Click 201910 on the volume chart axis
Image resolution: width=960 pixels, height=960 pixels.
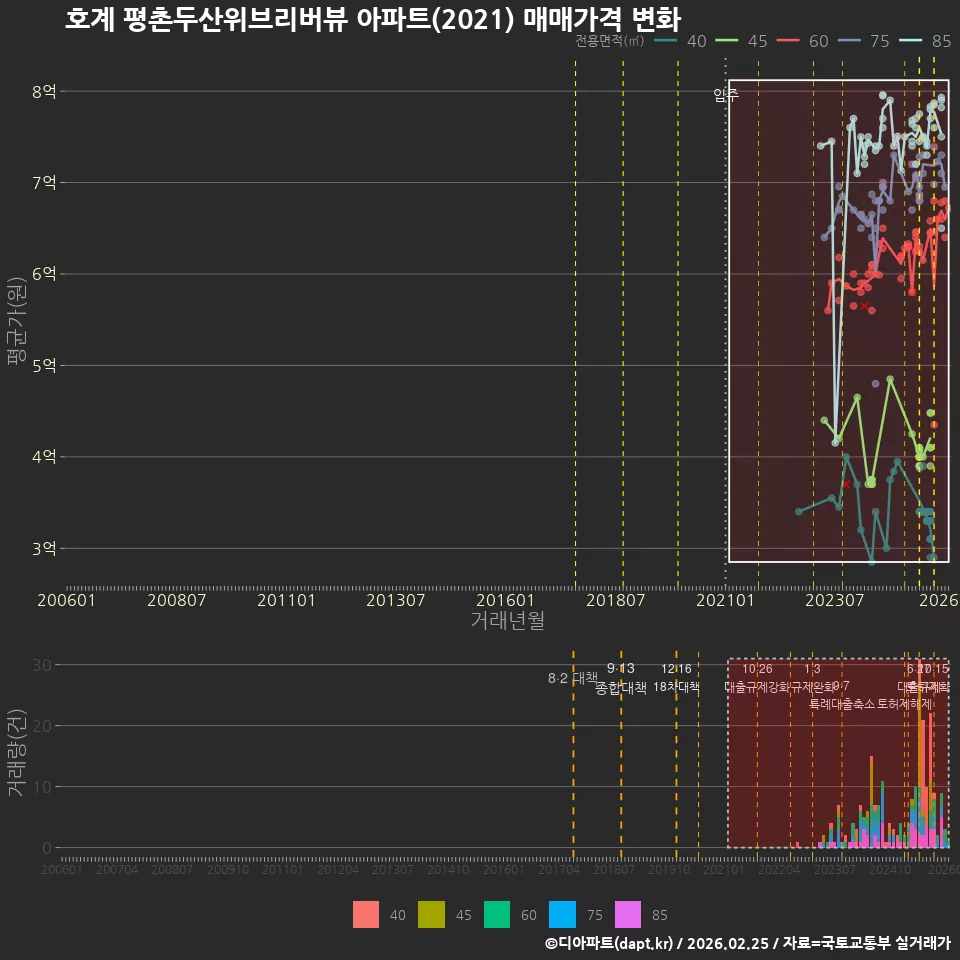tap(669, 869)
